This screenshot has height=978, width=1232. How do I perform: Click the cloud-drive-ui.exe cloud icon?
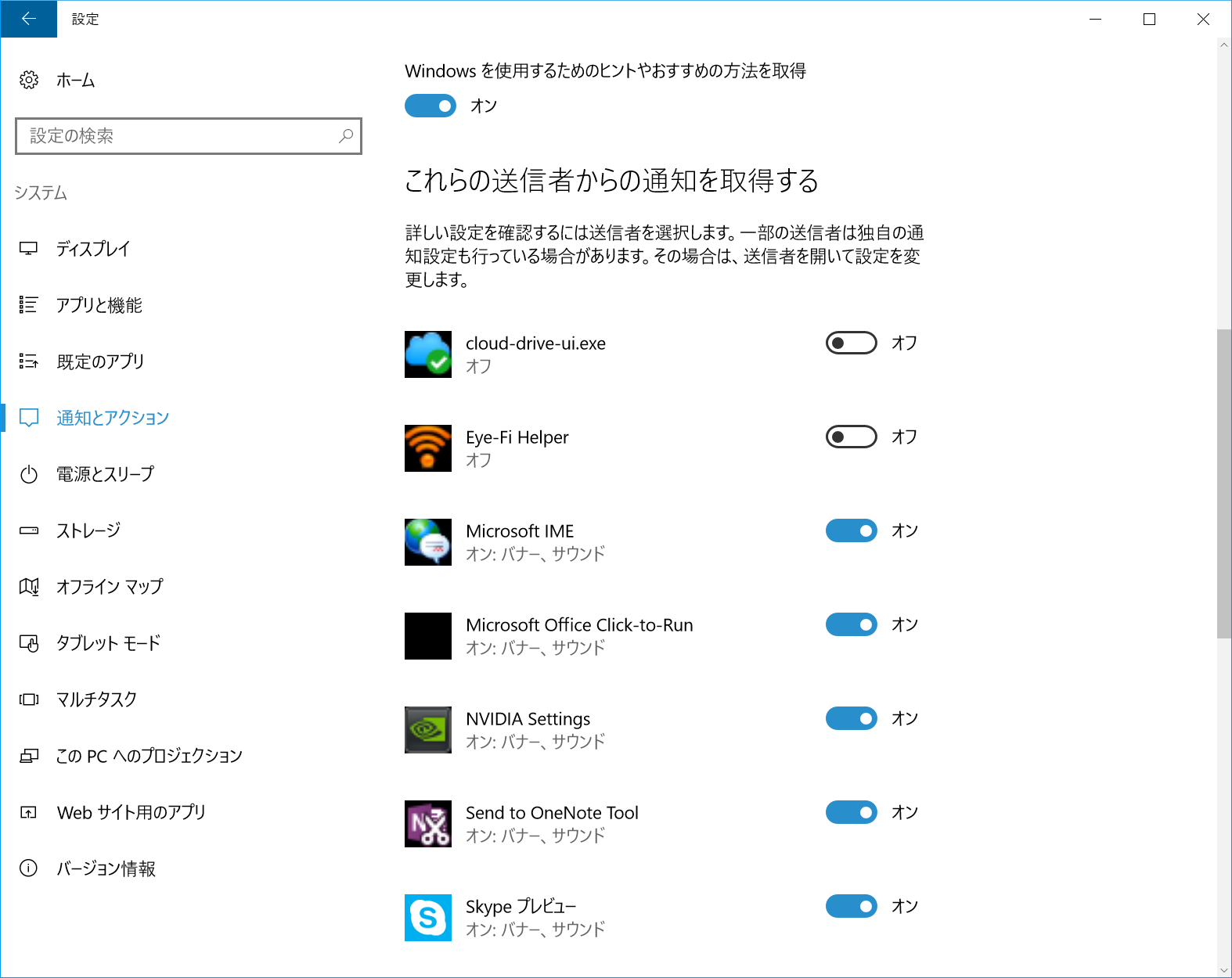point(428,354)
